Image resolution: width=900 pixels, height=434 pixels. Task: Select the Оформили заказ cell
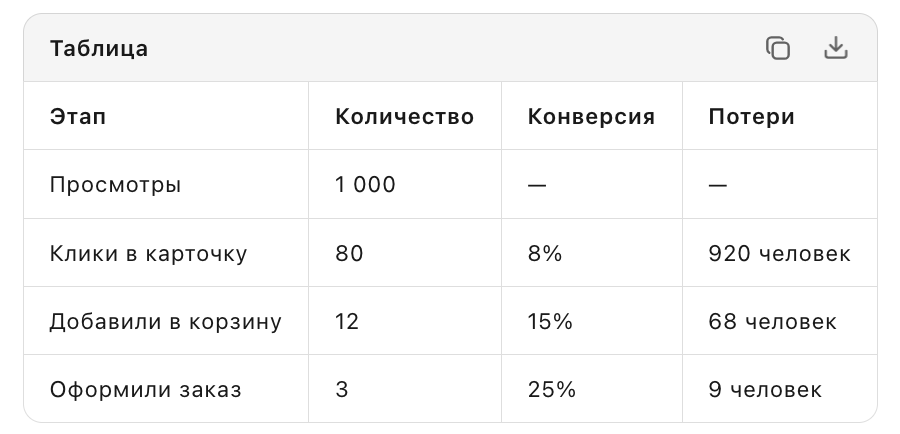click(145, 390)
